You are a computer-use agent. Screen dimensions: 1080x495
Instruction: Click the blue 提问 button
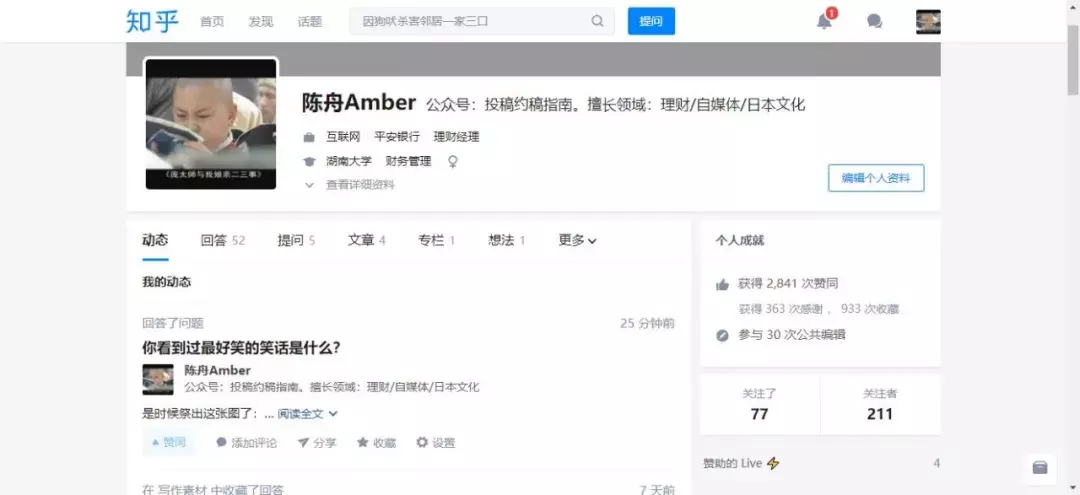[x=651, y=21]
